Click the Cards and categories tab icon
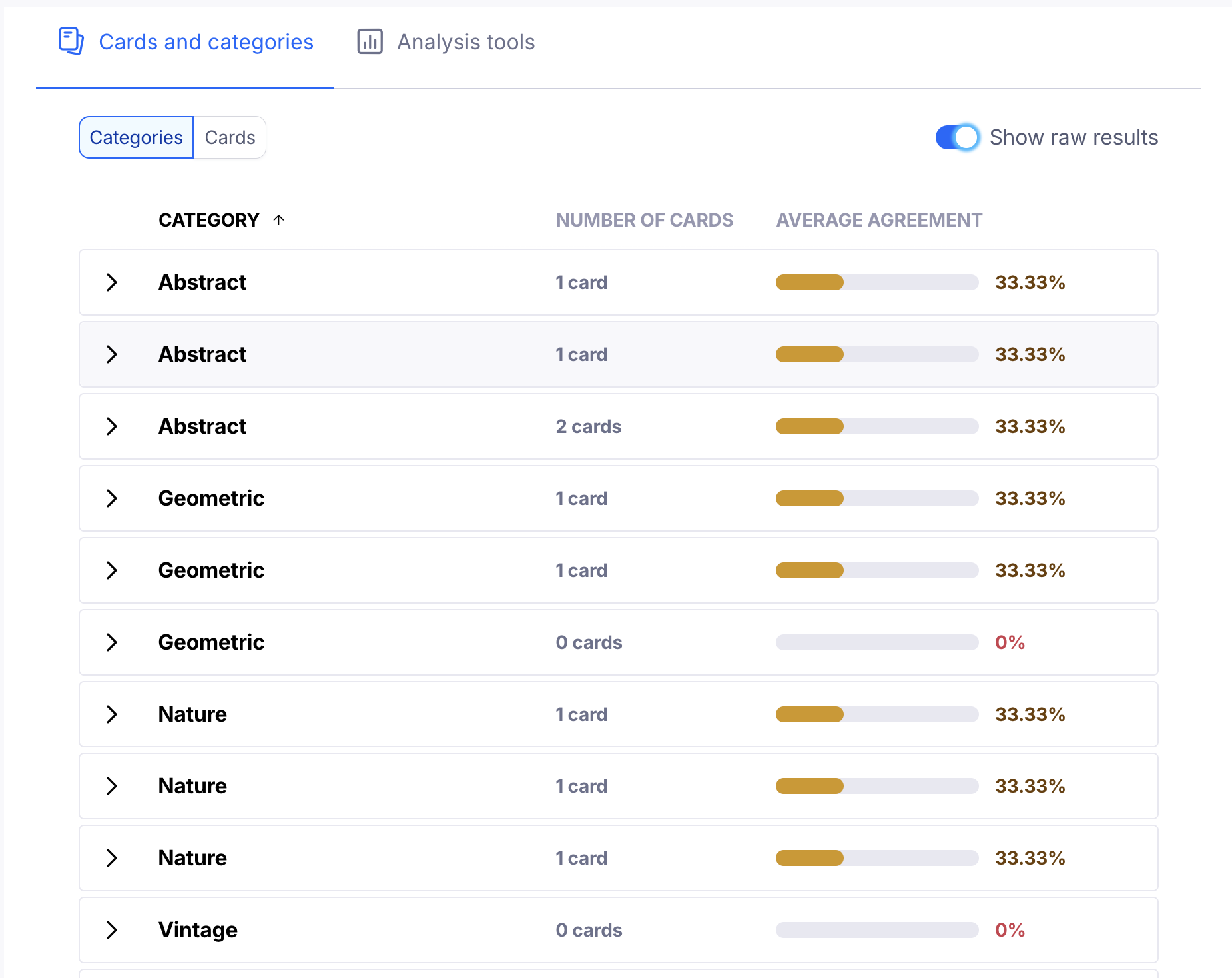Screen dimensions: 1232x978 [71, 41]
